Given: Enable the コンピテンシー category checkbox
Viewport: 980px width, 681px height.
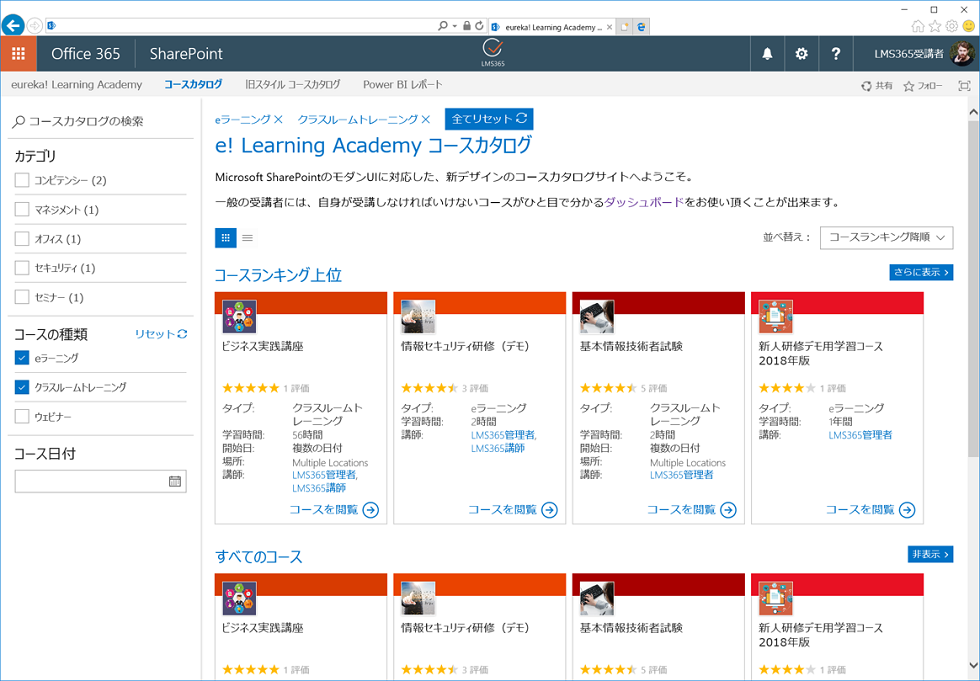Looking at the screenshot, I should [22, 180].
